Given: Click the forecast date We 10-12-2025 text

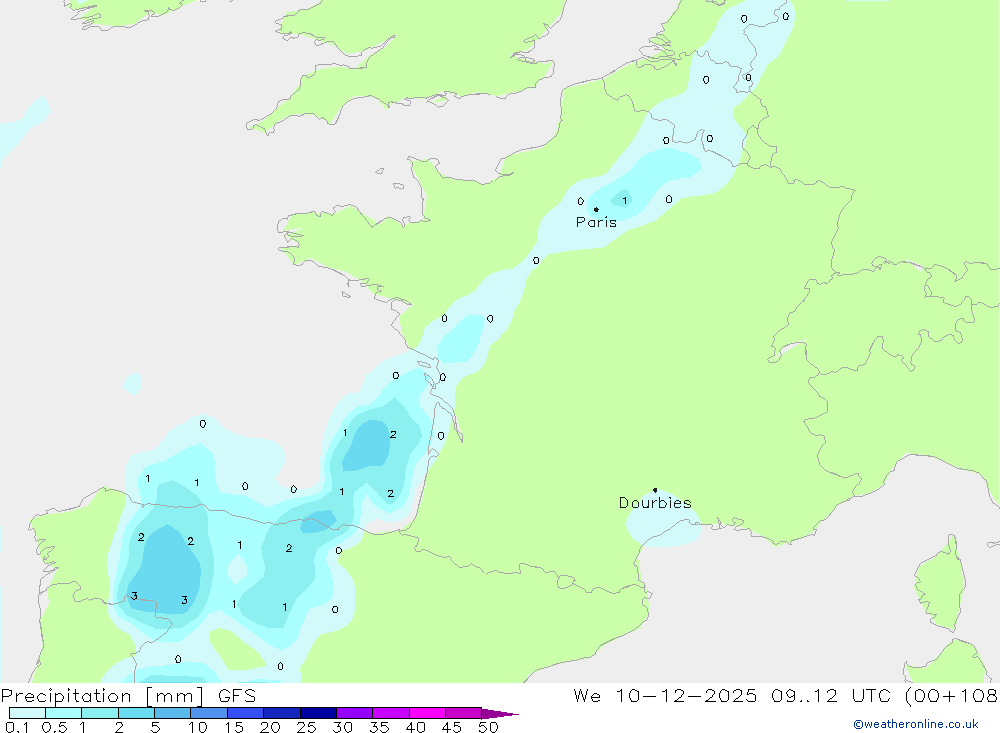Looking at the screenshot, I should 665,696.
